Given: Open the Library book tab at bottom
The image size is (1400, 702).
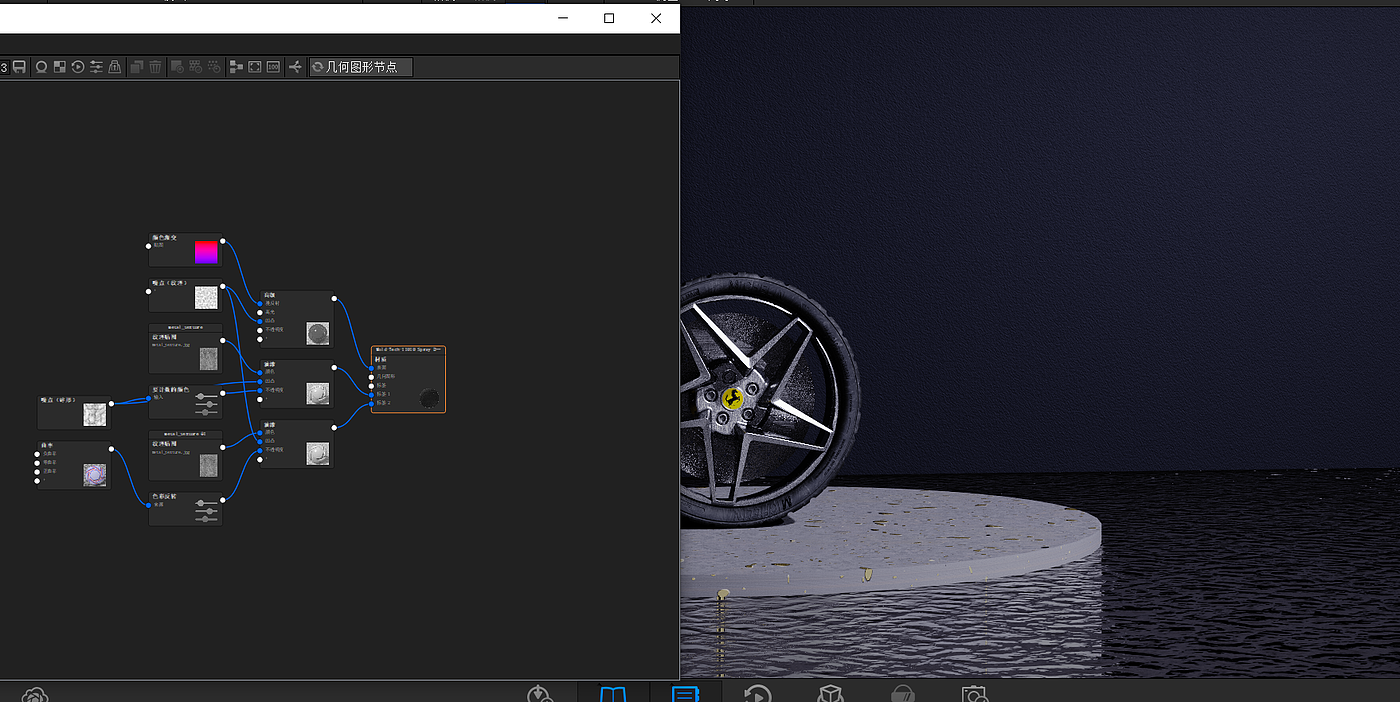Looking at the screenshot, I should pyautogui.click(x=612, y=694).
